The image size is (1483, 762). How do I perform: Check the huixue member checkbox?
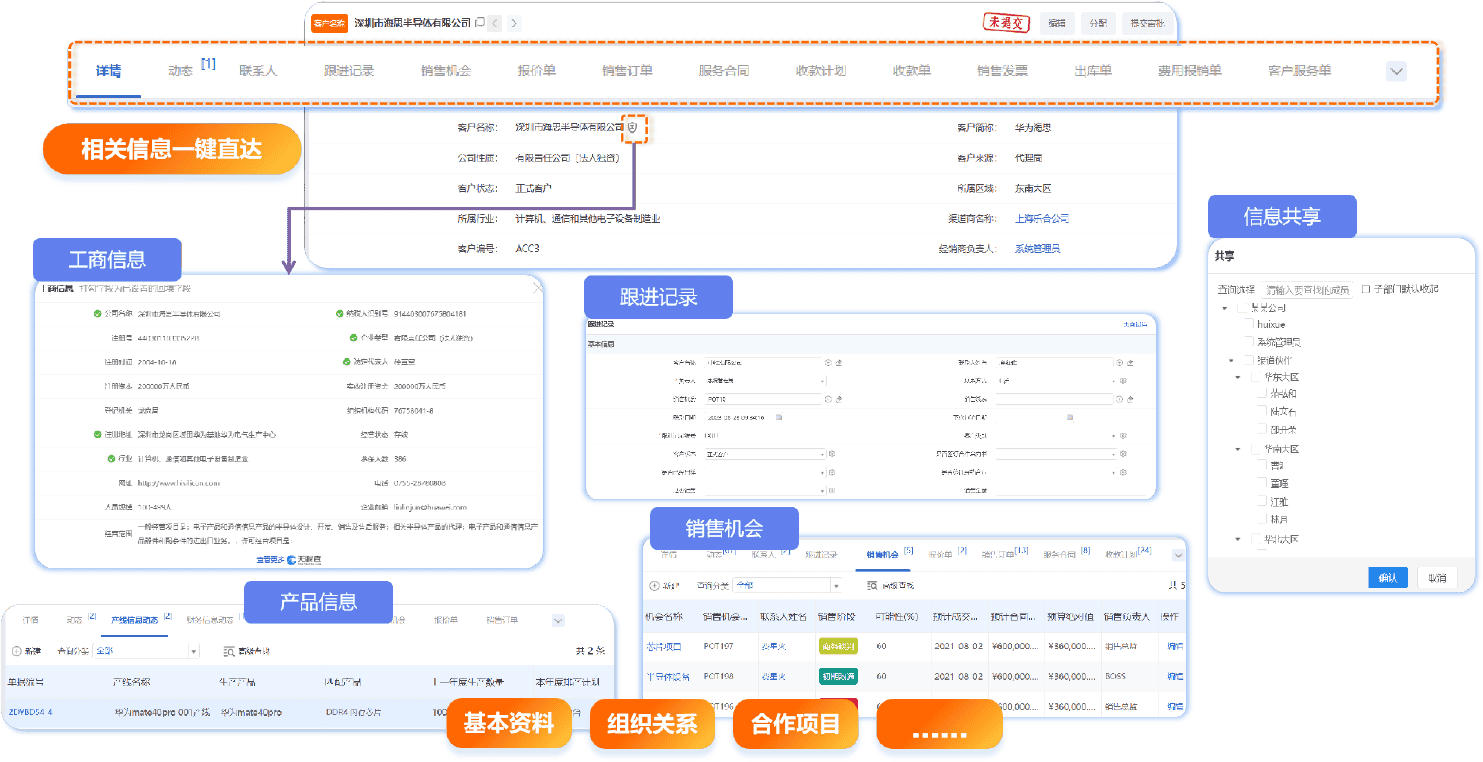(x=1247, y=325)
